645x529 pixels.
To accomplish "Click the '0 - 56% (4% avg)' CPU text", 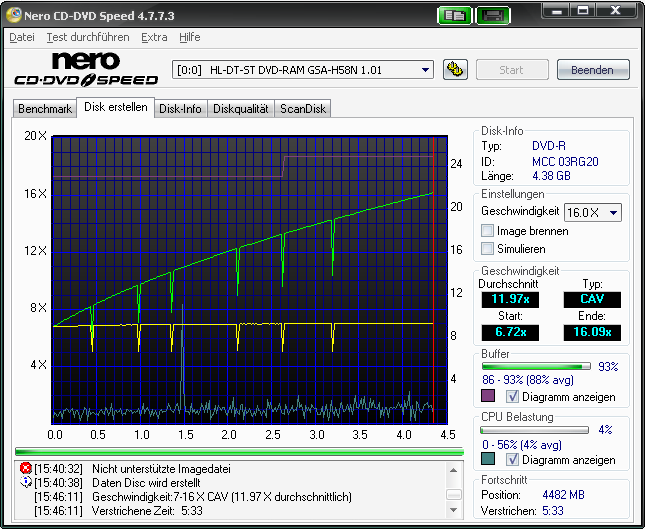I will pyautogui.click(x=522, y=444).
